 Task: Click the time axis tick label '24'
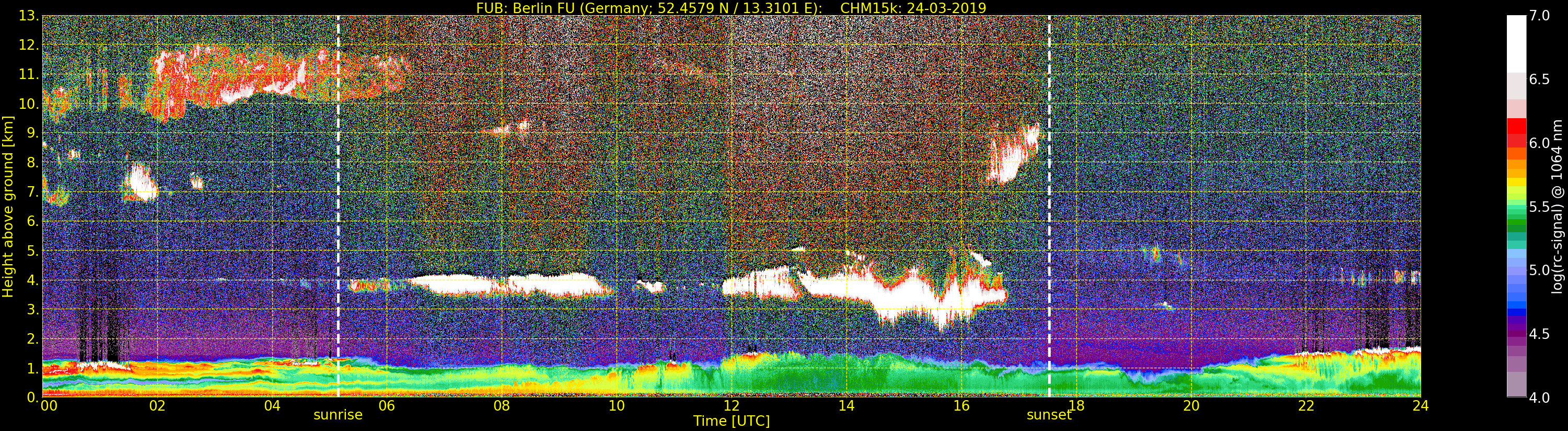pos(1420,405)
